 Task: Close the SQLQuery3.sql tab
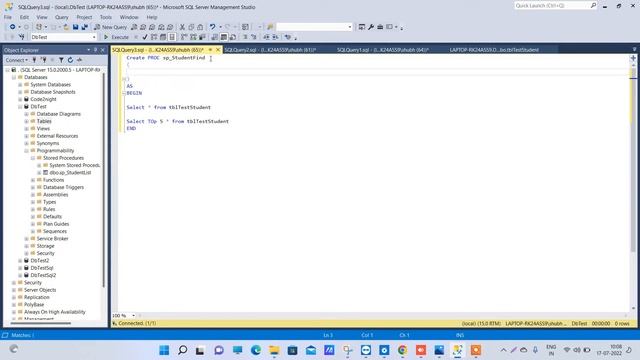(x=218, y=50)
